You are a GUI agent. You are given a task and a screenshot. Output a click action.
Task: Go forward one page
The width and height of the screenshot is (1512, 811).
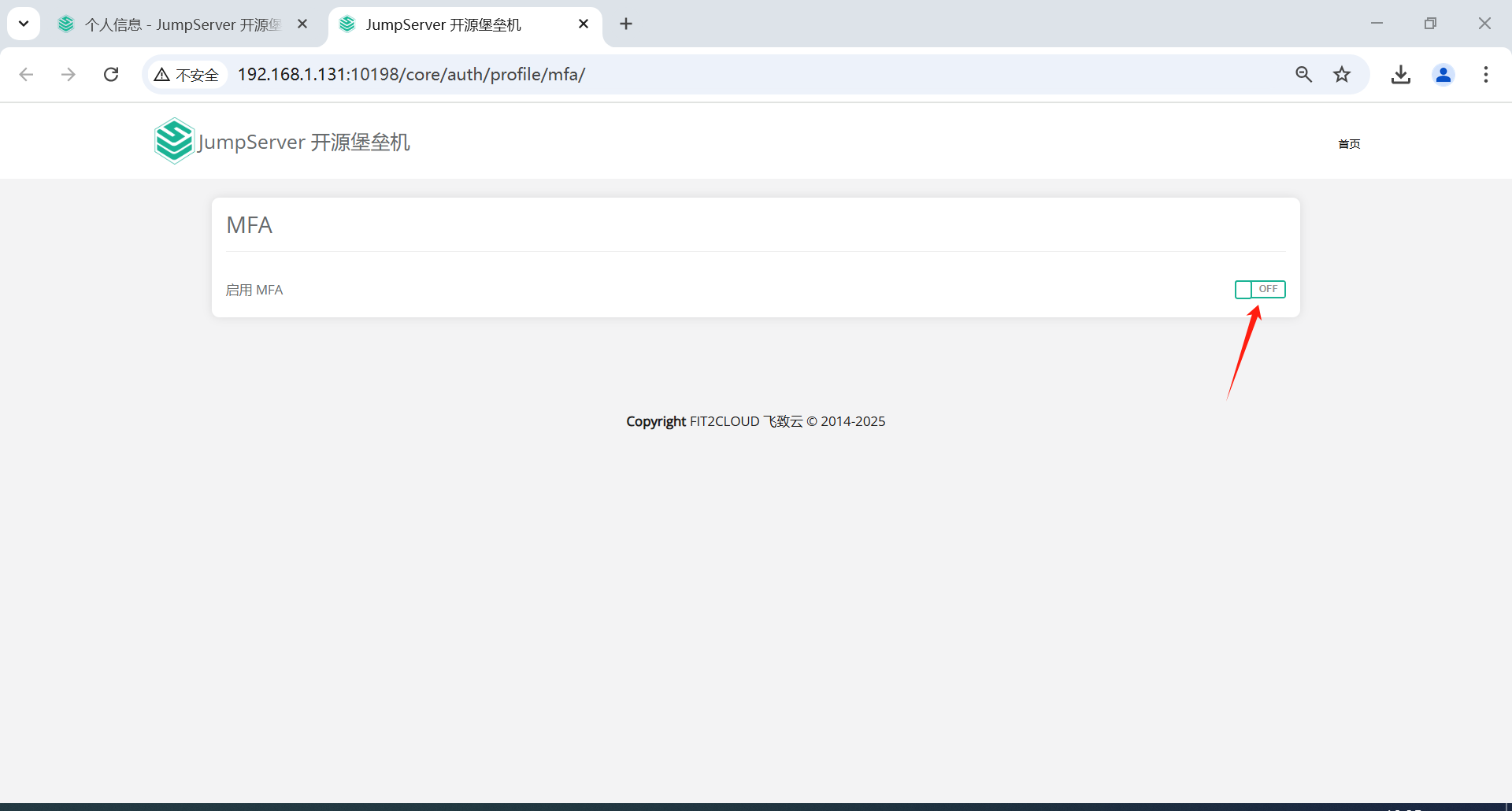[69, 74]
